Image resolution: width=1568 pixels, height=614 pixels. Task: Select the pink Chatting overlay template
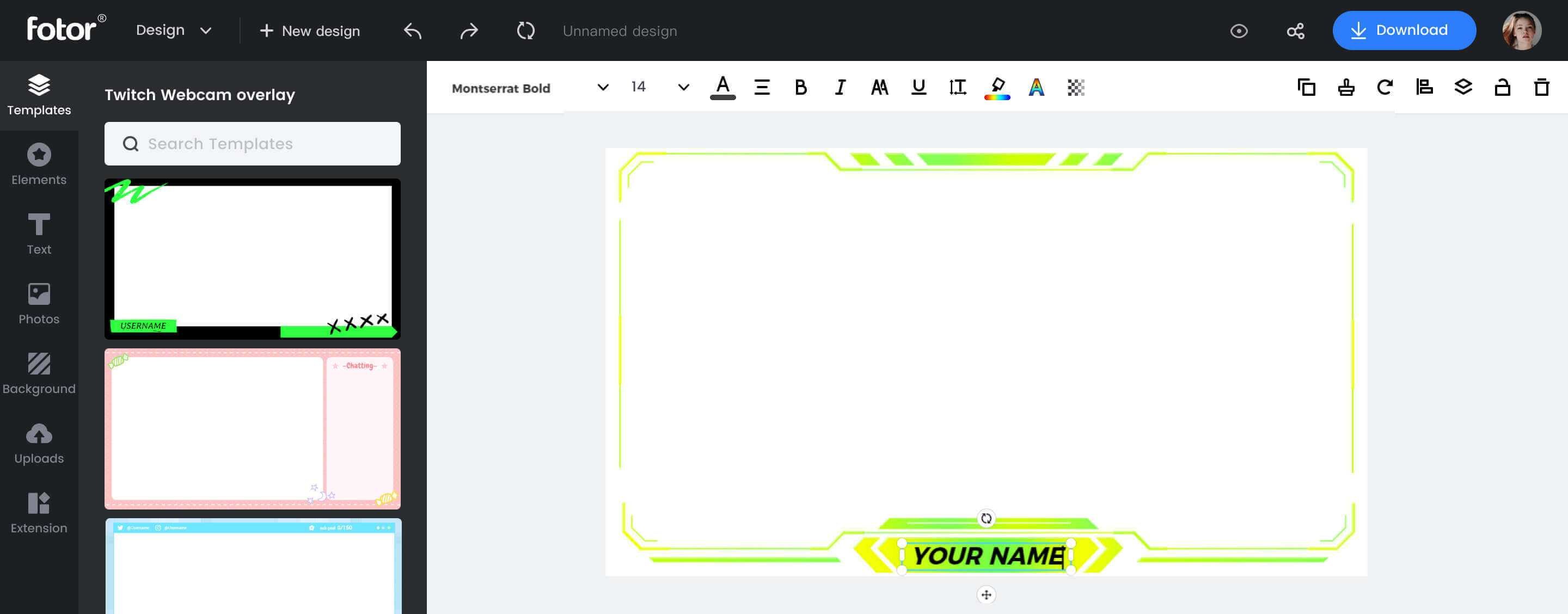tap(252, 429)
